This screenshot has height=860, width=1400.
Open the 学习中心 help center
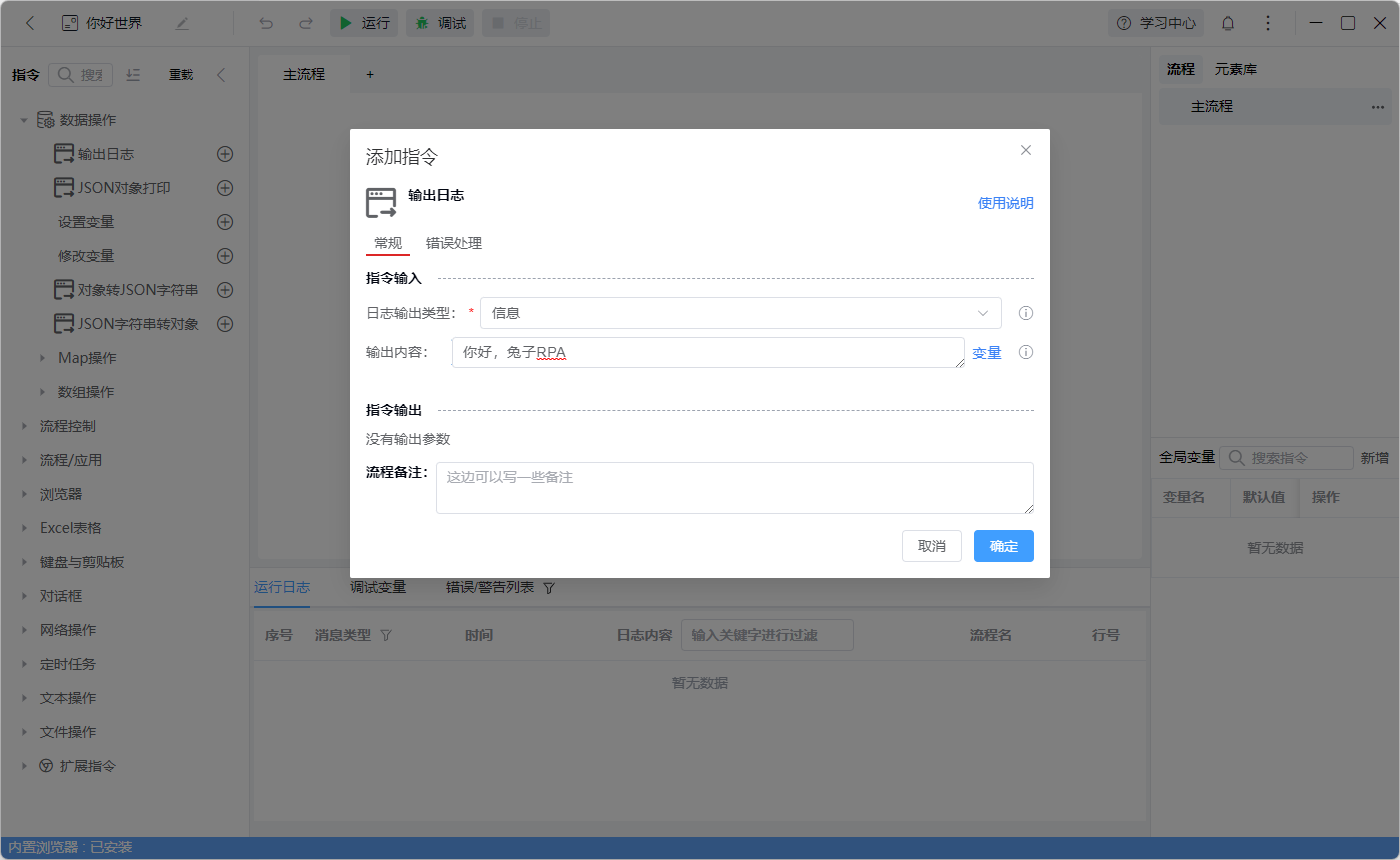click(1156, 23)
